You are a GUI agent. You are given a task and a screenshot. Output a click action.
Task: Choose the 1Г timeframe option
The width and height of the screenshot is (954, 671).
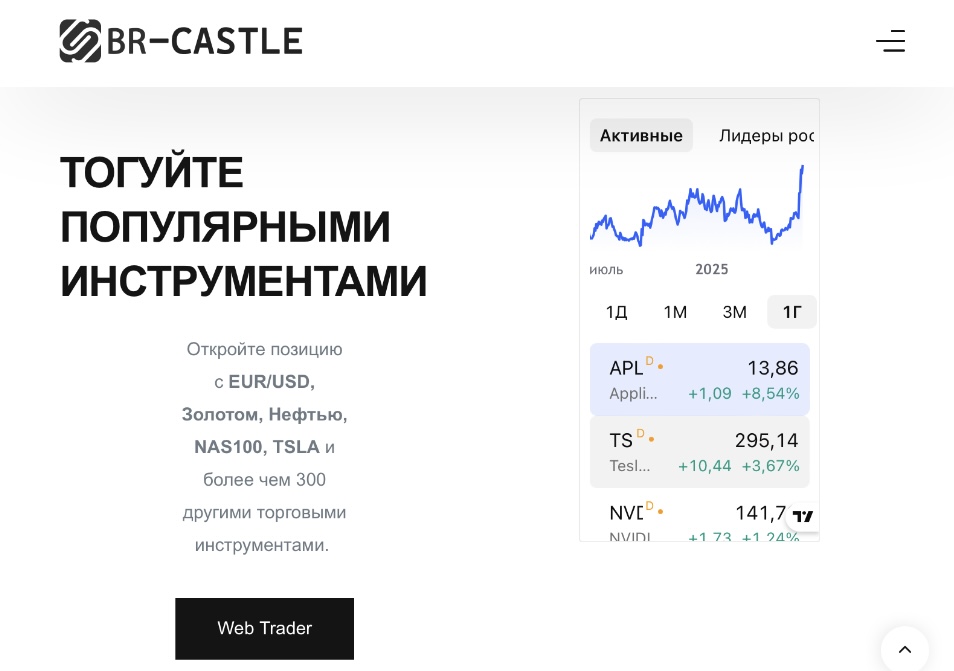tap(792, 312)
